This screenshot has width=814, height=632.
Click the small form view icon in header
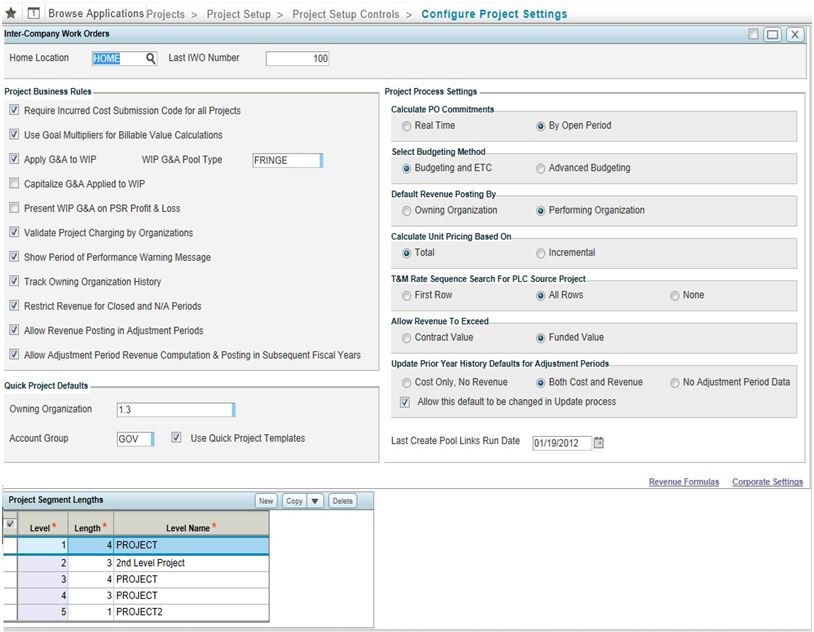tap(753, 34)
